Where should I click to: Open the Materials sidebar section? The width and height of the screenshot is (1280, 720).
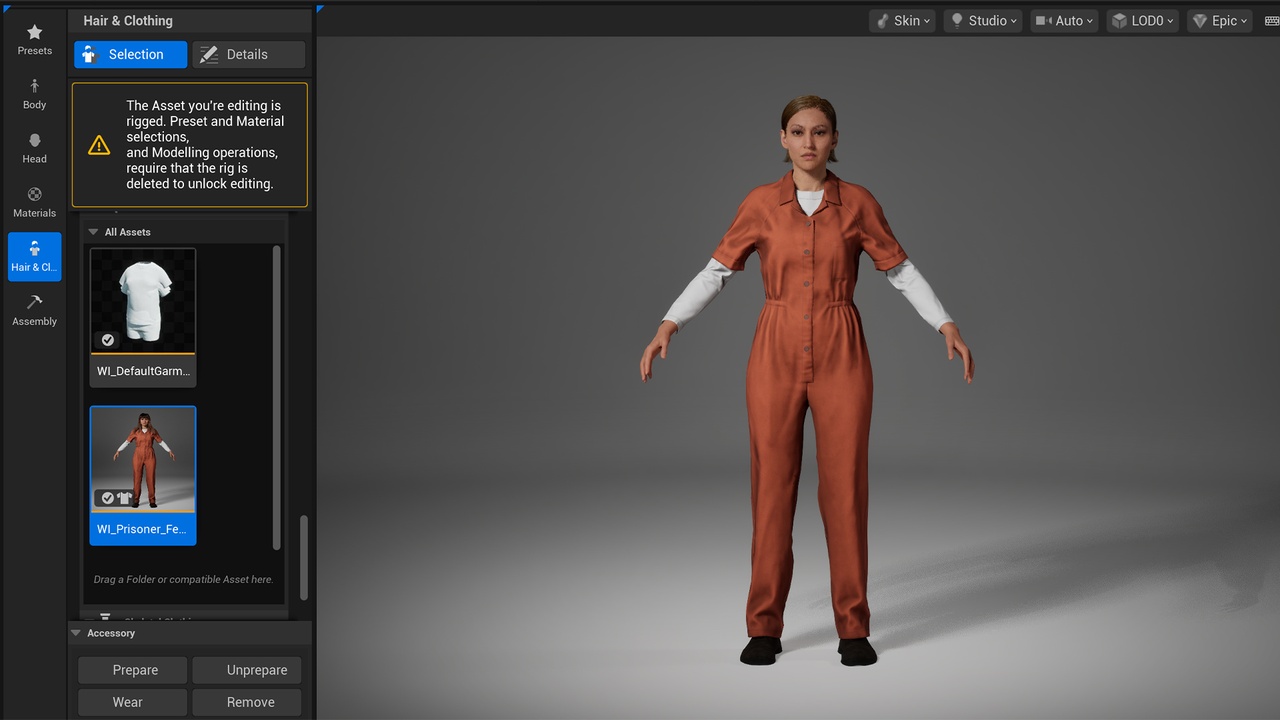pos(34,202)
